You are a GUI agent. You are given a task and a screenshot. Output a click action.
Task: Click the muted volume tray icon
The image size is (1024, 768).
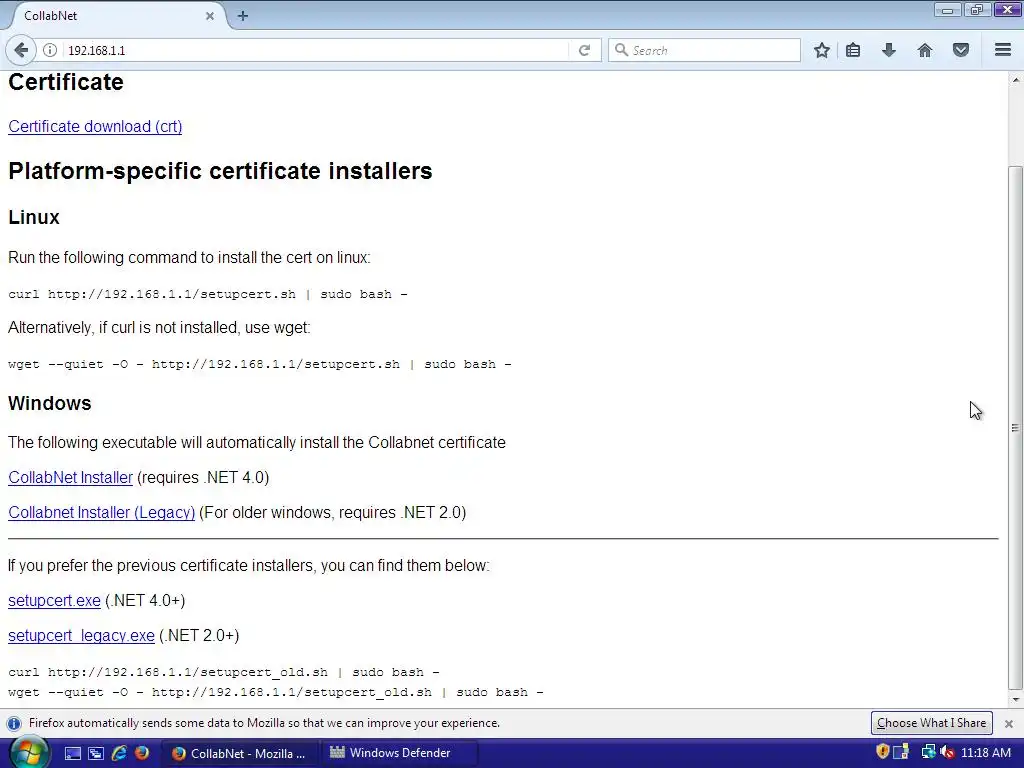(x=946, y=752)
